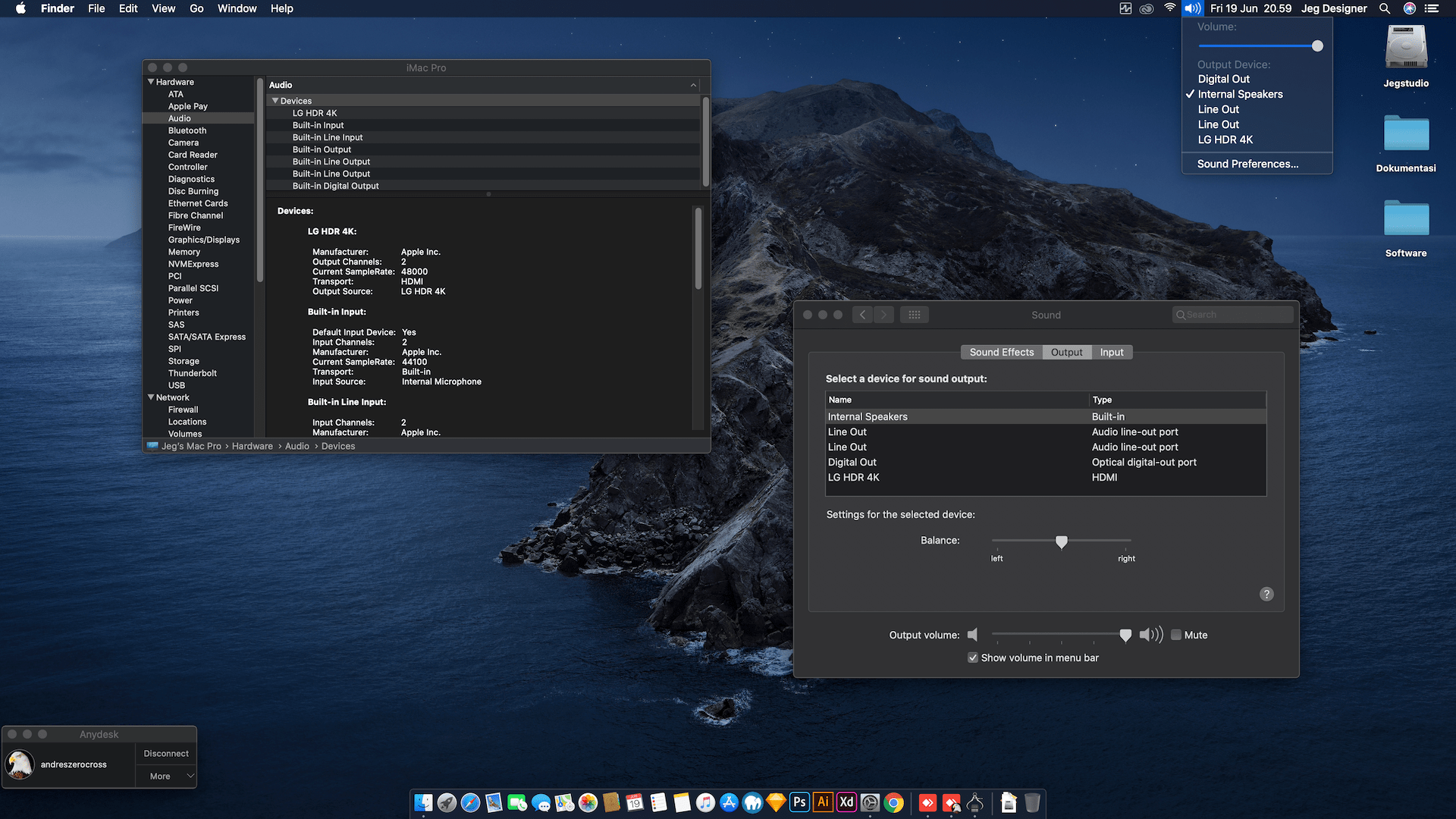The height and width of the screenshot is (819, 1456).
Task: Collapse the Hardware tree section
Action: pyautogui.click(x=151, y=82)
